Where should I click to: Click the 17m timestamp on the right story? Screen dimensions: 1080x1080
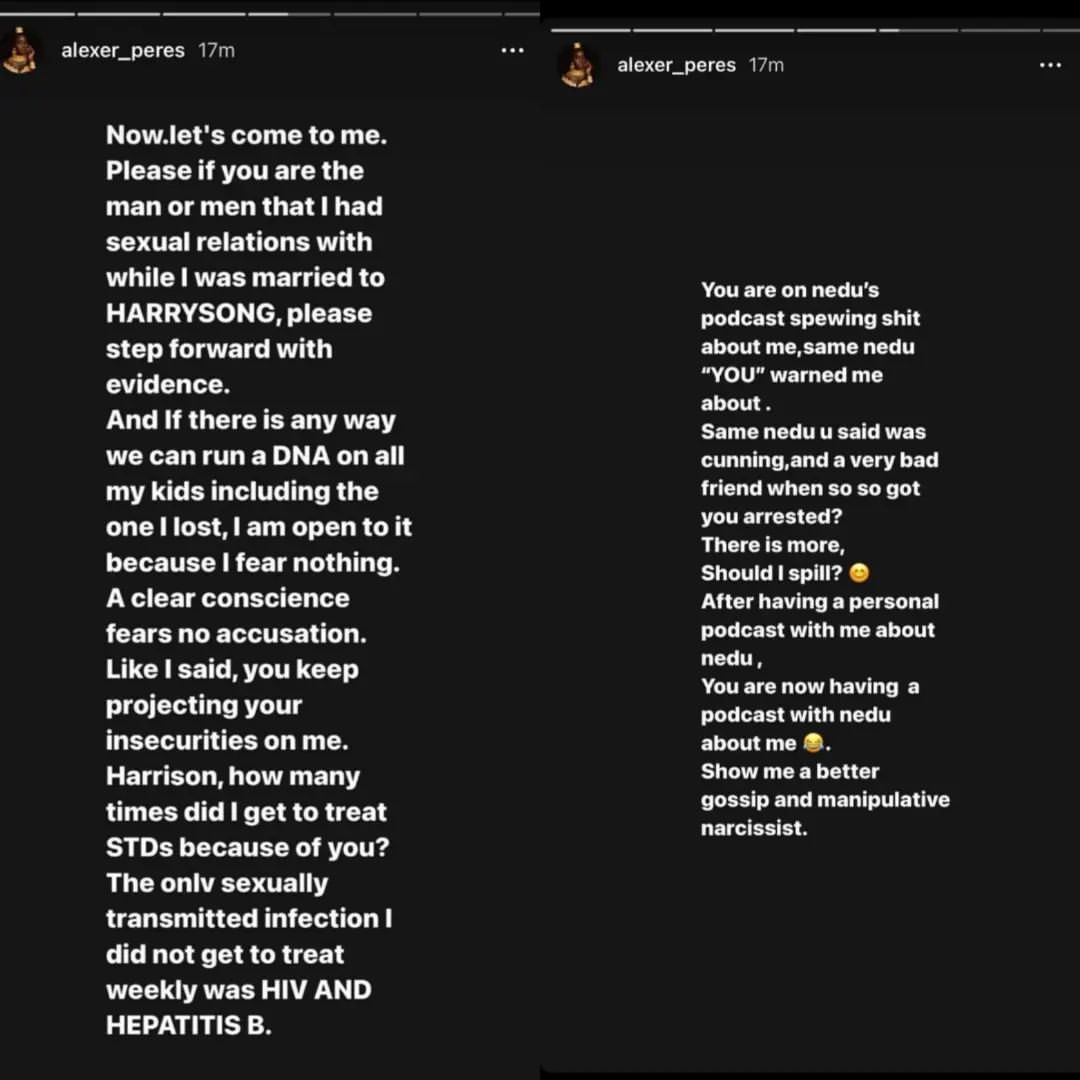tap(766, 66)
